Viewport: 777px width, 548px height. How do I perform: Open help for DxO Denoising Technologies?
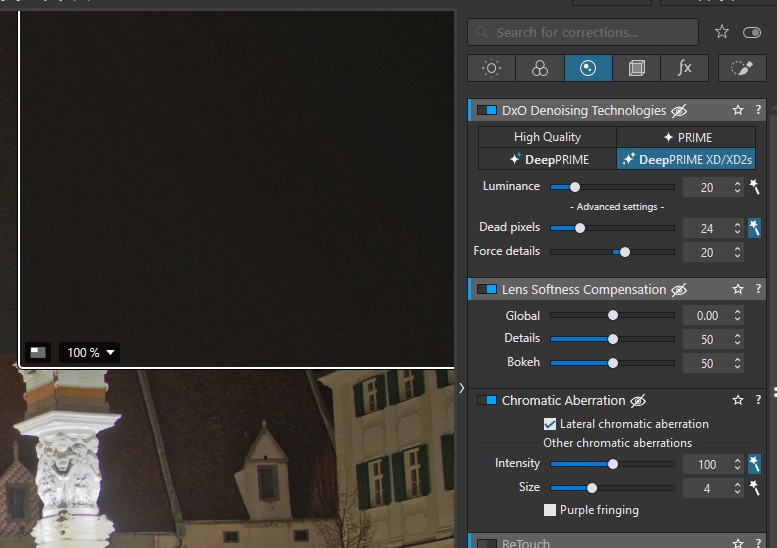click(x=758, y=110)
